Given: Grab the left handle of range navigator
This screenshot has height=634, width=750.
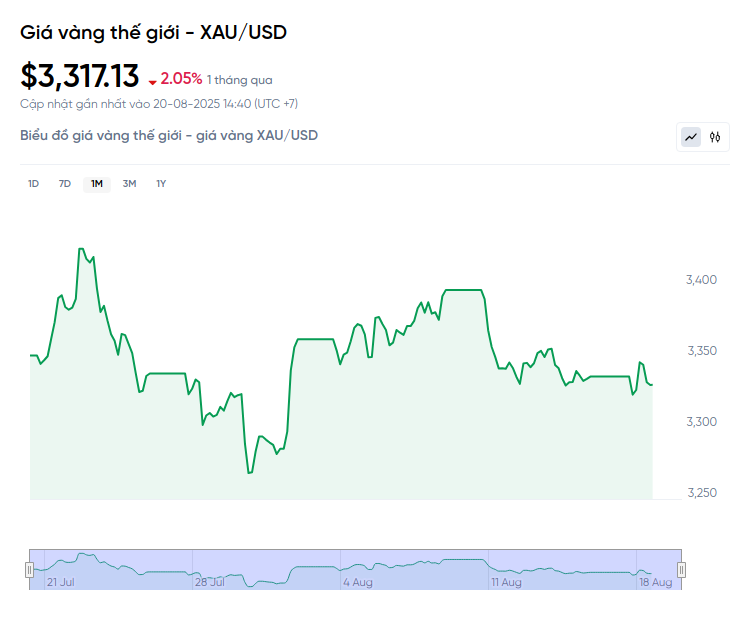Looking at the screenshot, I should 29,570.
